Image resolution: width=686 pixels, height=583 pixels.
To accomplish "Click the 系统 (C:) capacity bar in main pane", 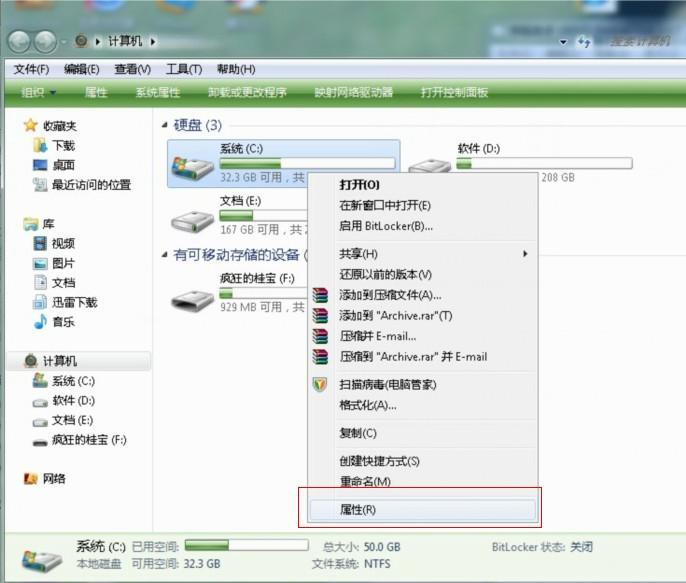I will pos(307,164).
